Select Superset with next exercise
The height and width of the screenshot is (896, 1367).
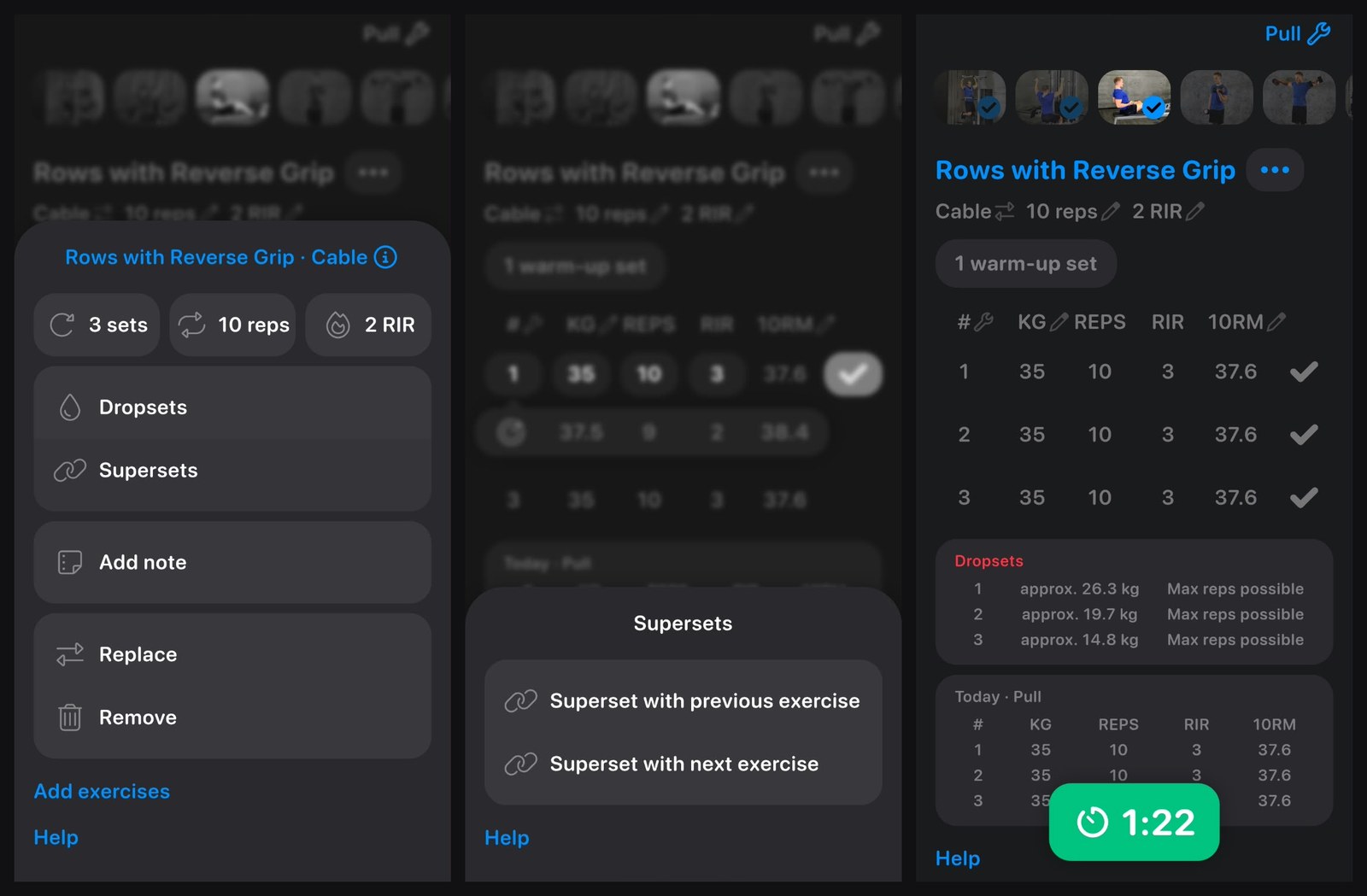683,764
